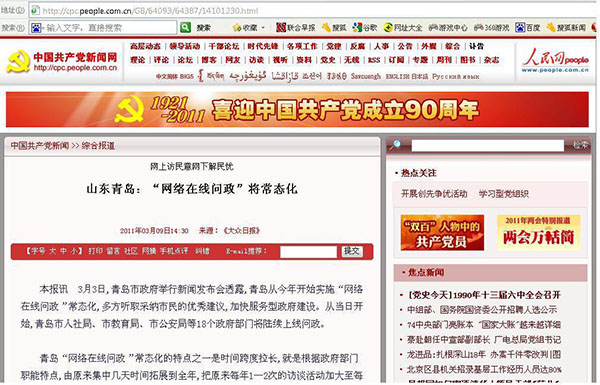Open the 百度 bookmark
600x385 pixels.
pos(528,28)
